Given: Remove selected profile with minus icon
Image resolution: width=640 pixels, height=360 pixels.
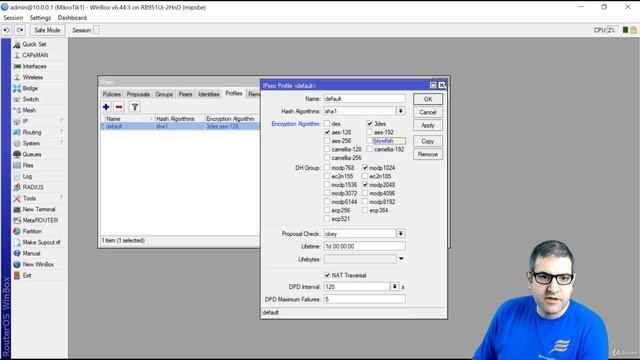Looking at the screenshot, I should coord(119,107).
